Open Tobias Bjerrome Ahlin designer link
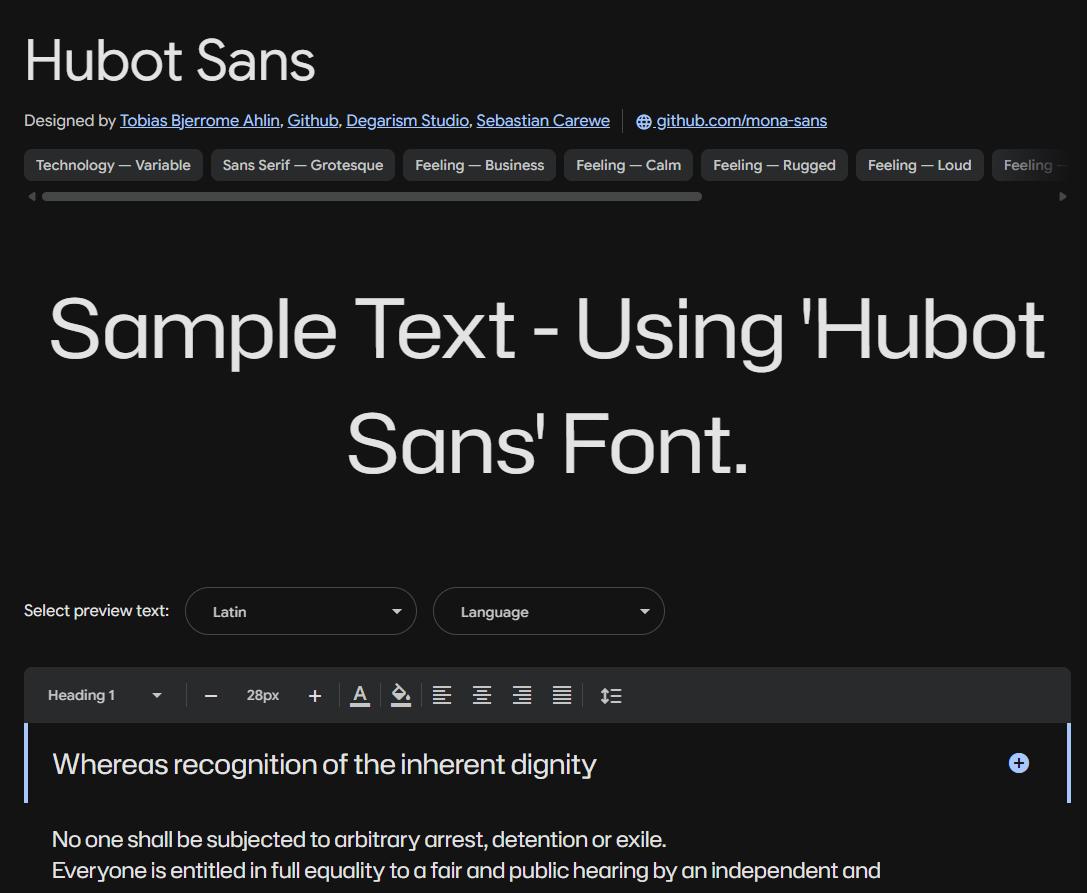Image resolution: width=1087 pixels, height=893 pixels. point(200,121)
